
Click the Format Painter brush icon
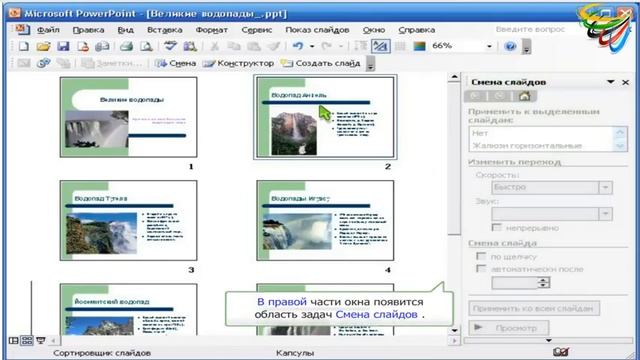click(273, 46)
